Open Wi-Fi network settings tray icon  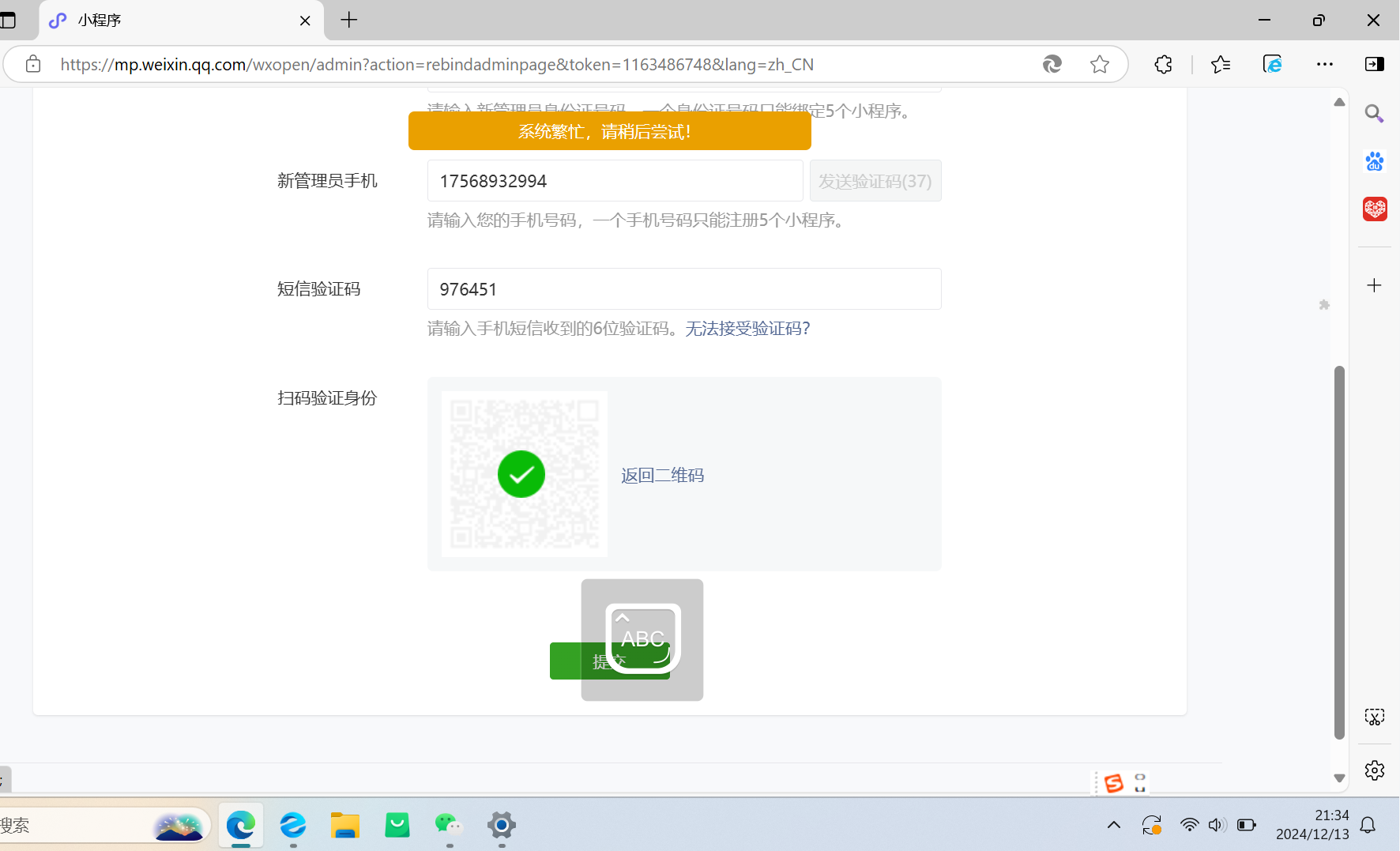[1189, 826]
